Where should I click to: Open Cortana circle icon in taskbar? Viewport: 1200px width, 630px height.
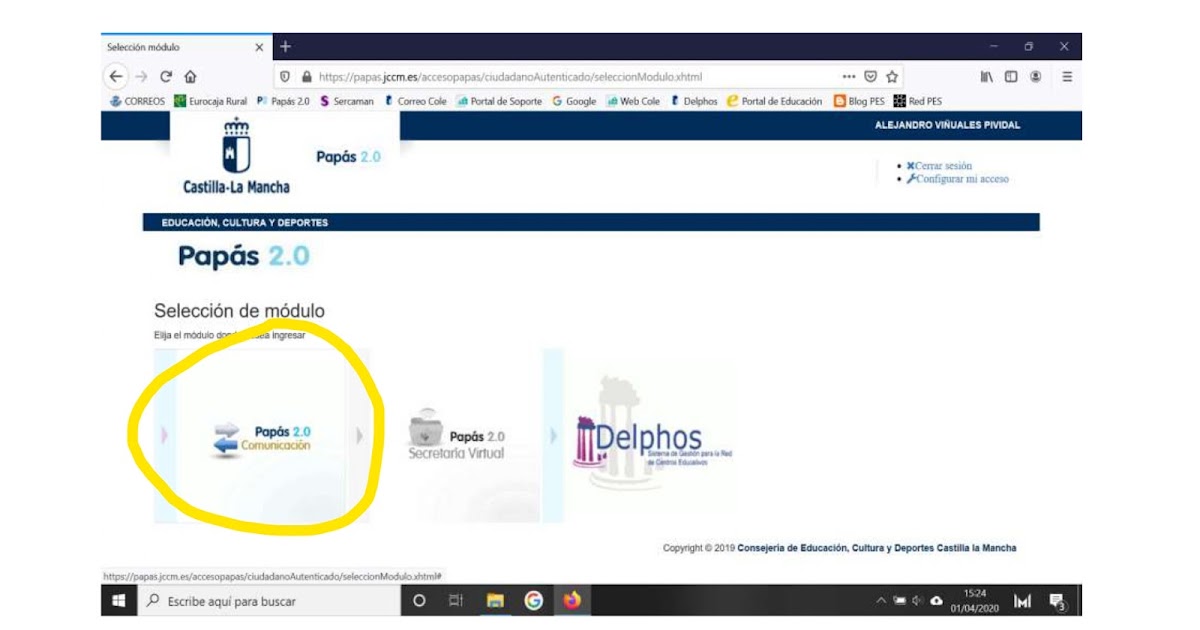[x=419, y=601]
